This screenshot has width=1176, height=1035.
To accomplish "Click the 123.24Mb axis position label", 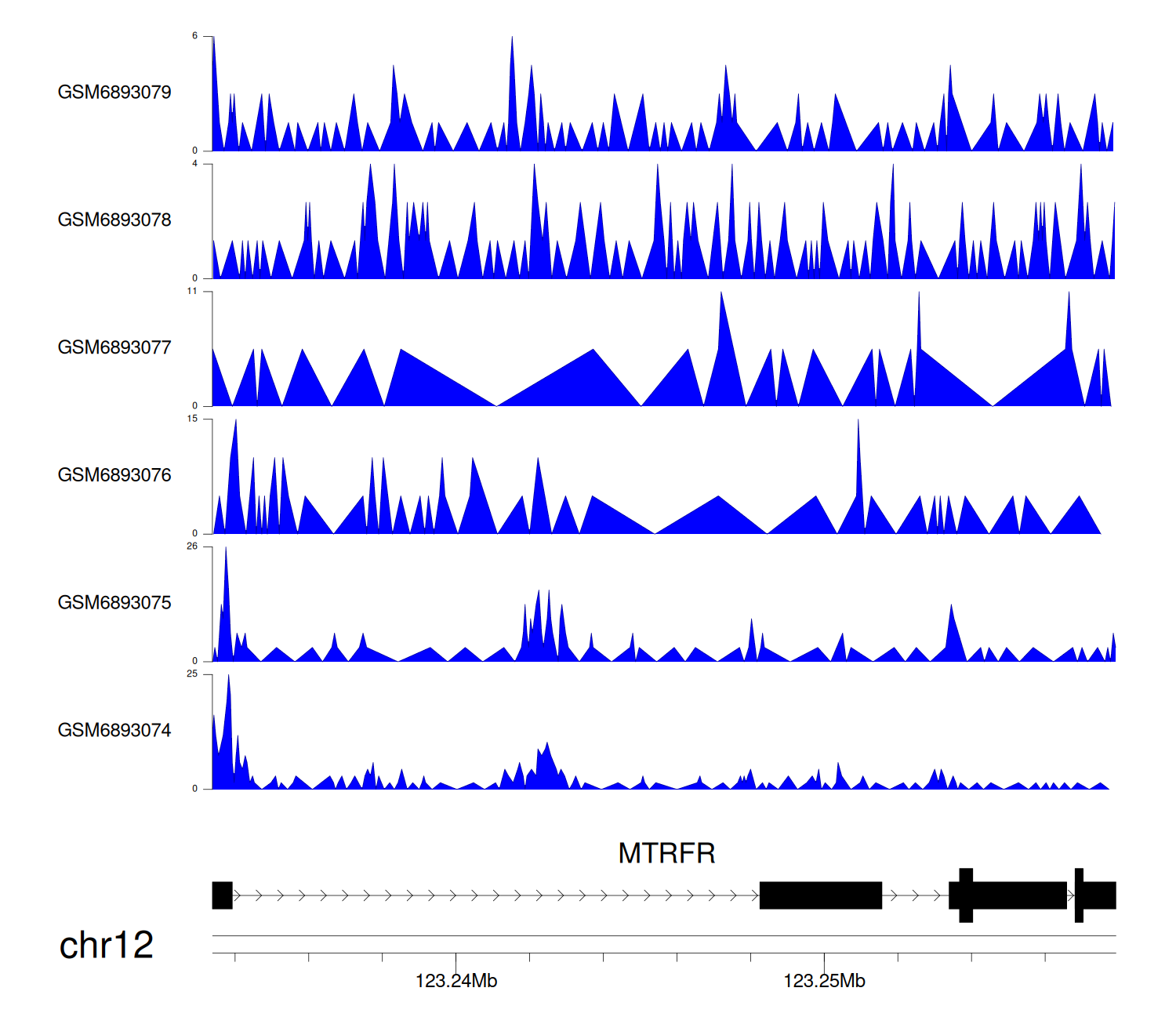I will (456, 981).
